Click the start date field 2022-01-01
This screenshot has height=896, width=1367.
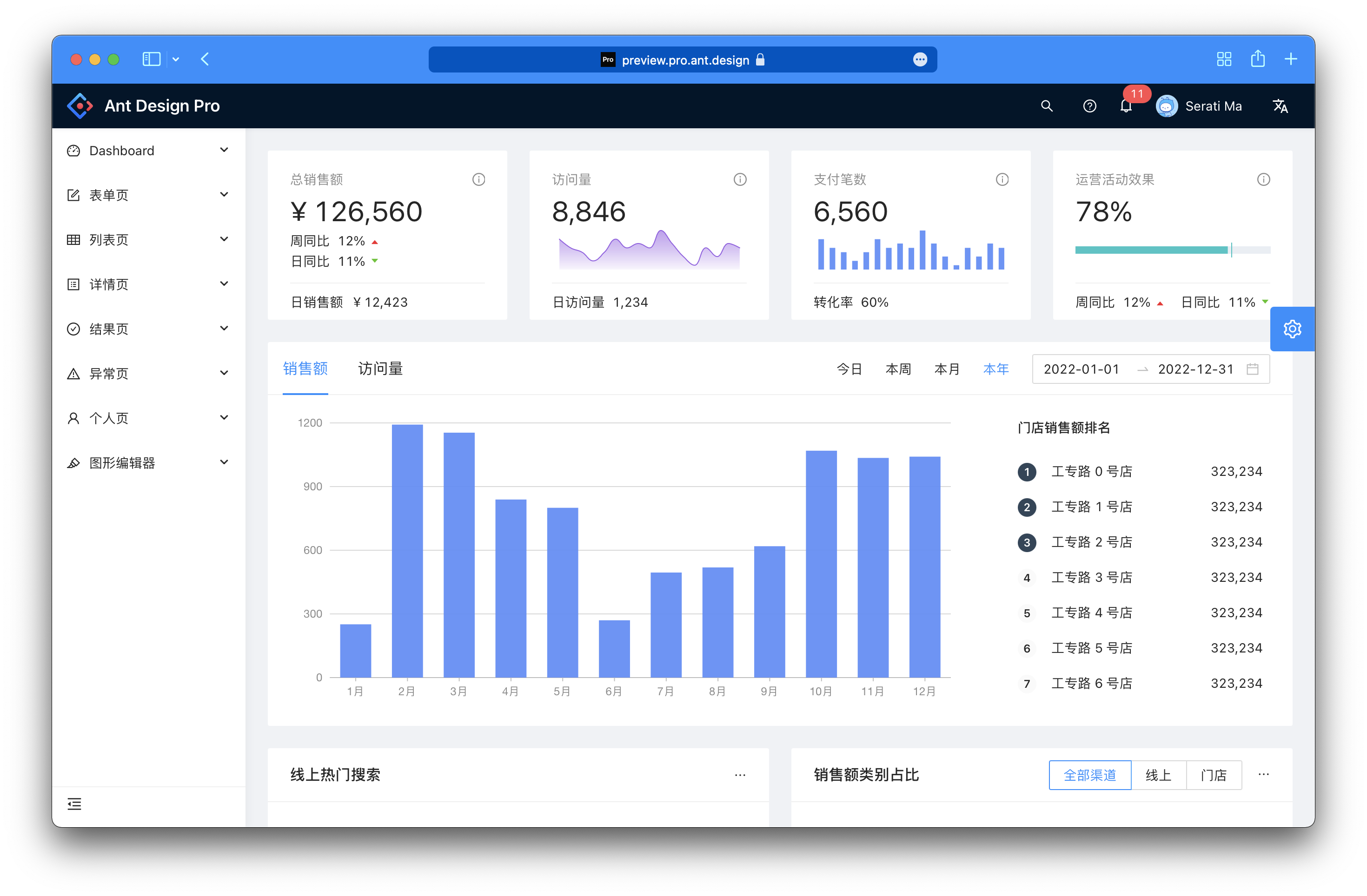point(1081,369)
